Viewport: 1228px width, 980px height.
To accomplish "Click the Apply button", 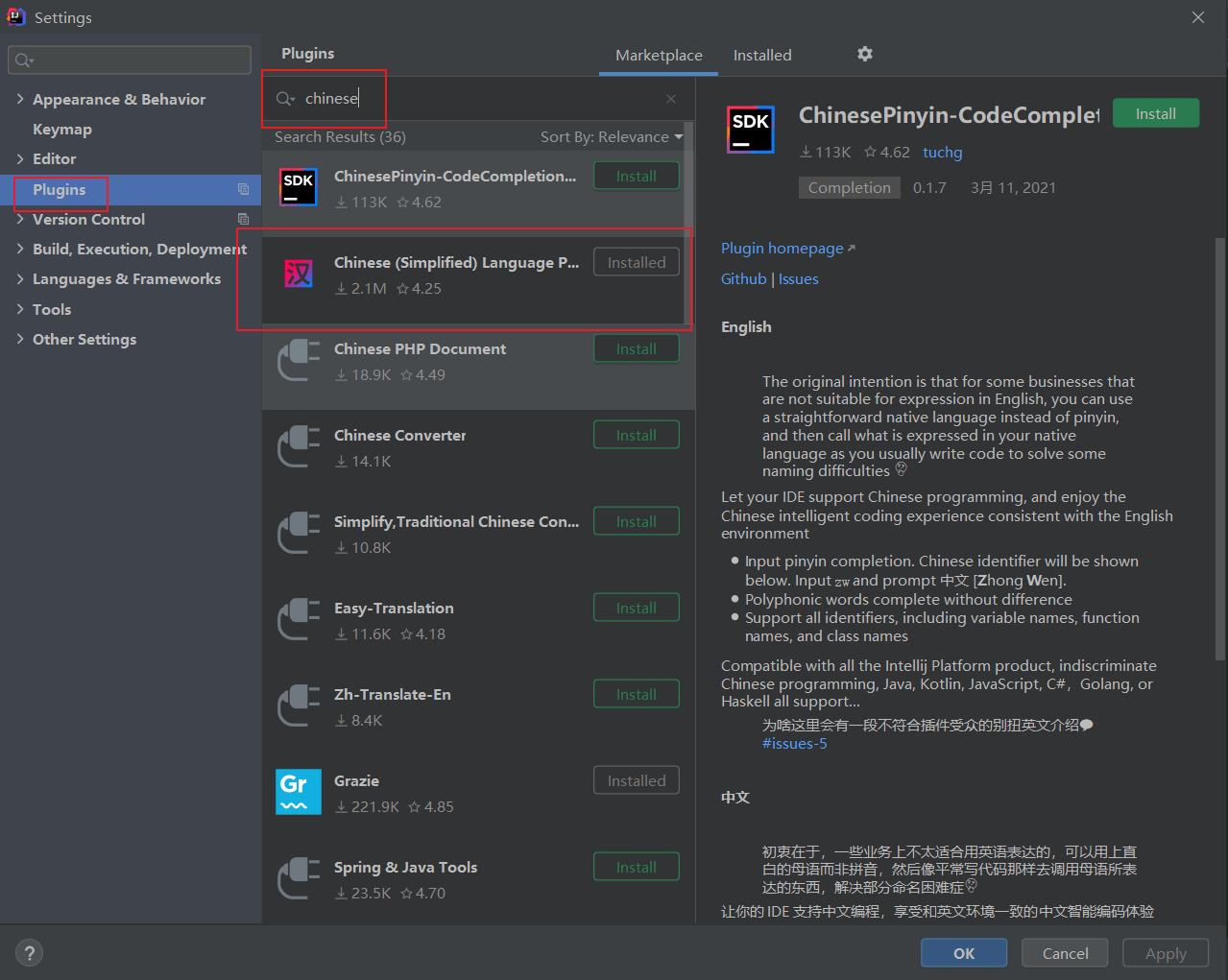I will (x=1166, y=953).
